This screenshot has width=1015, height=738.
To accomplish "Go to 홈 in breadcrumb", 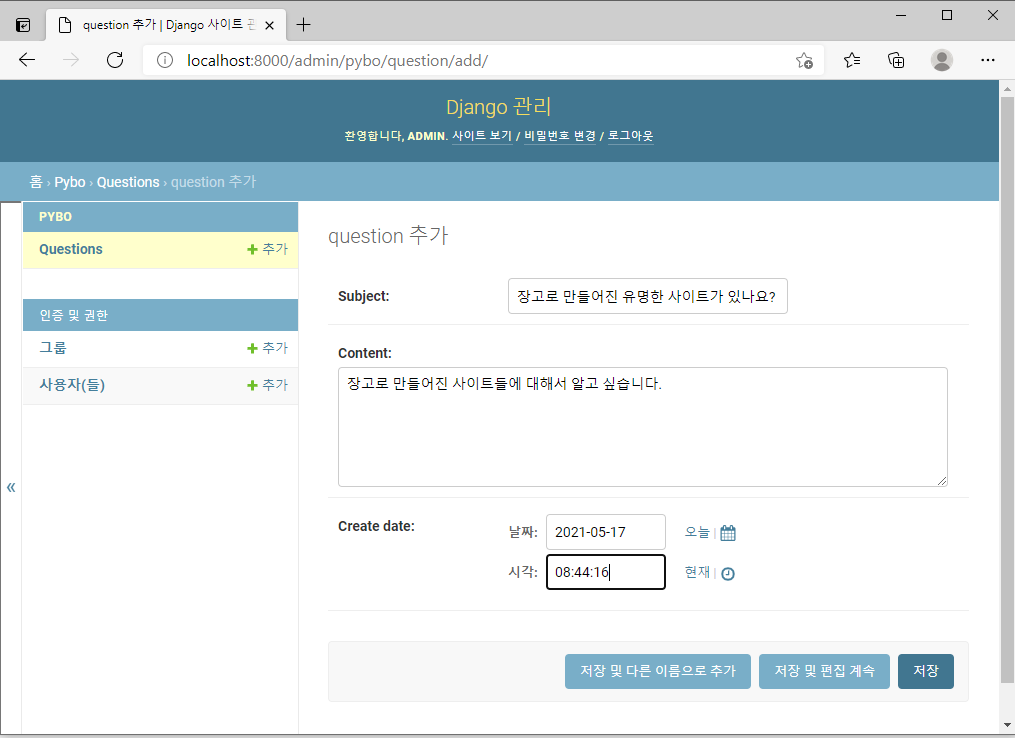I will pyautogui.click(x=36, y=182).
